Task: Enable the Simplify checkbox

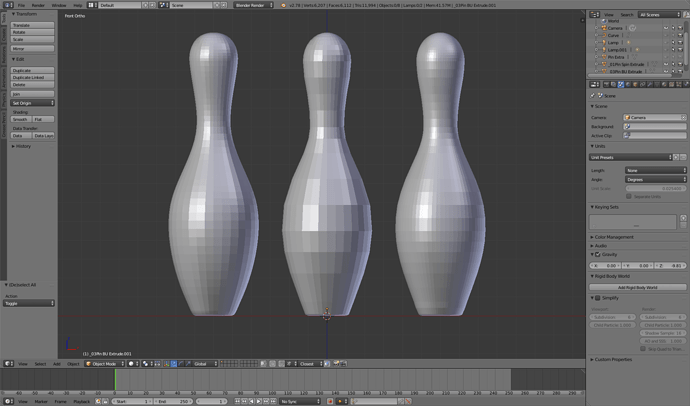Action: (598, 298)
